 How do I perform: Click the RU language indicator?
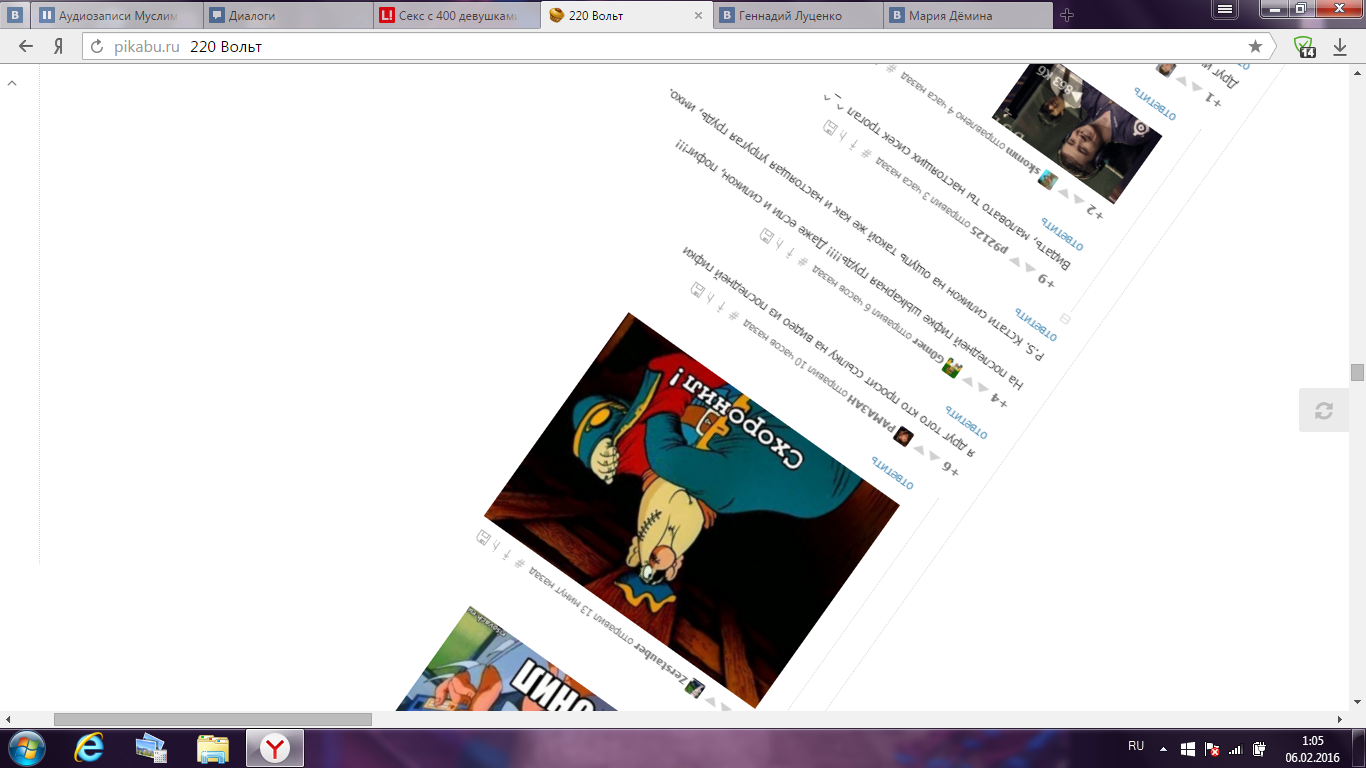1136,747
